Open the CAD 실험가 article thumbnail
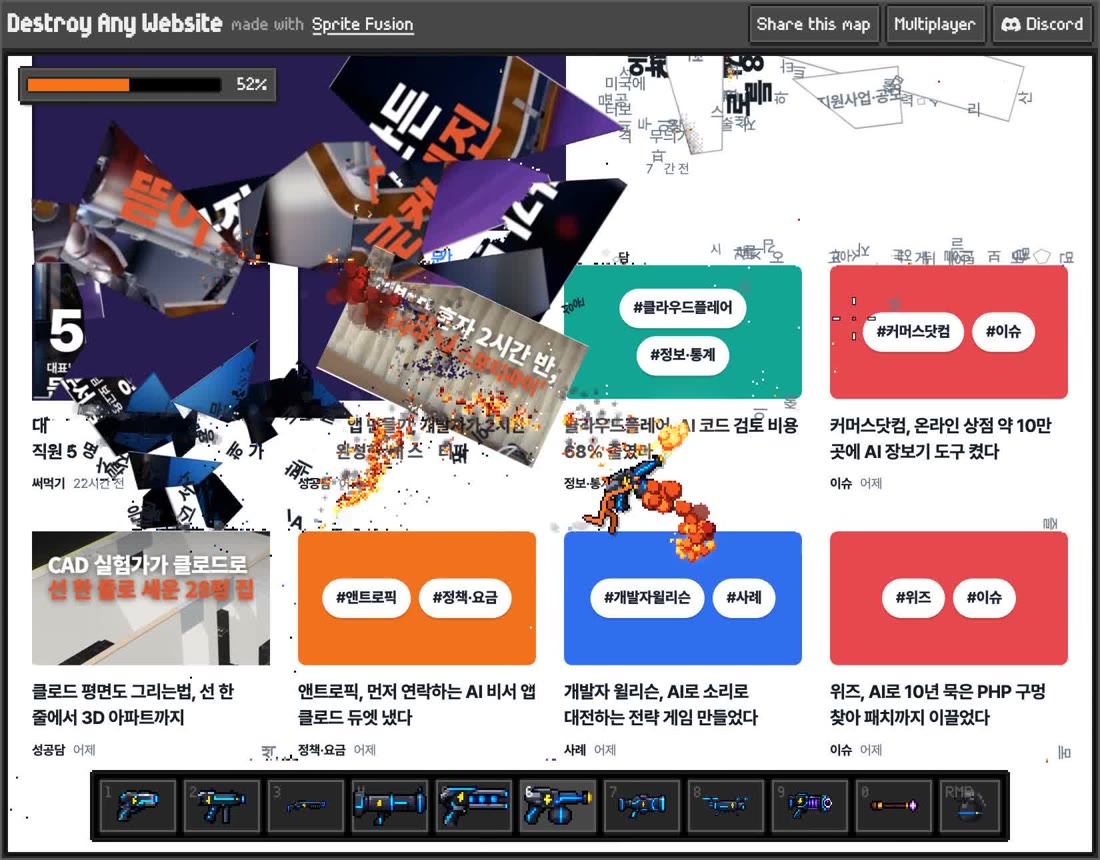The height and width of the screenshot is (860, 1100). tap(151, 598)
